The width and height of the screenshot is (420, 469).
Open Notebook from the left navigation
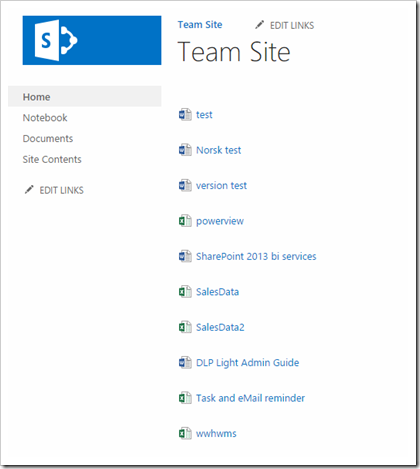pos(45,118)
